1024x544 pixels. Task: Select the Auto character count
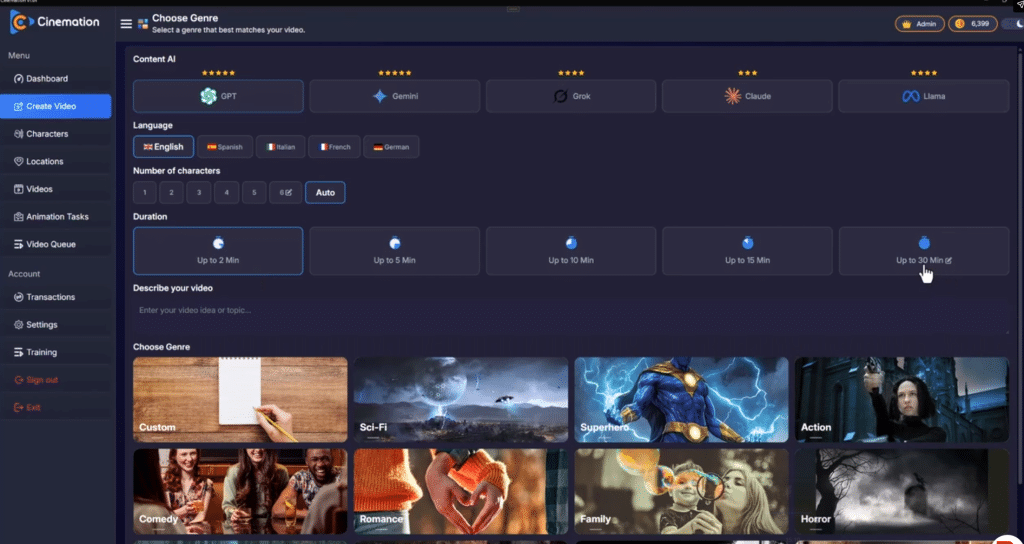pos(325,192)
